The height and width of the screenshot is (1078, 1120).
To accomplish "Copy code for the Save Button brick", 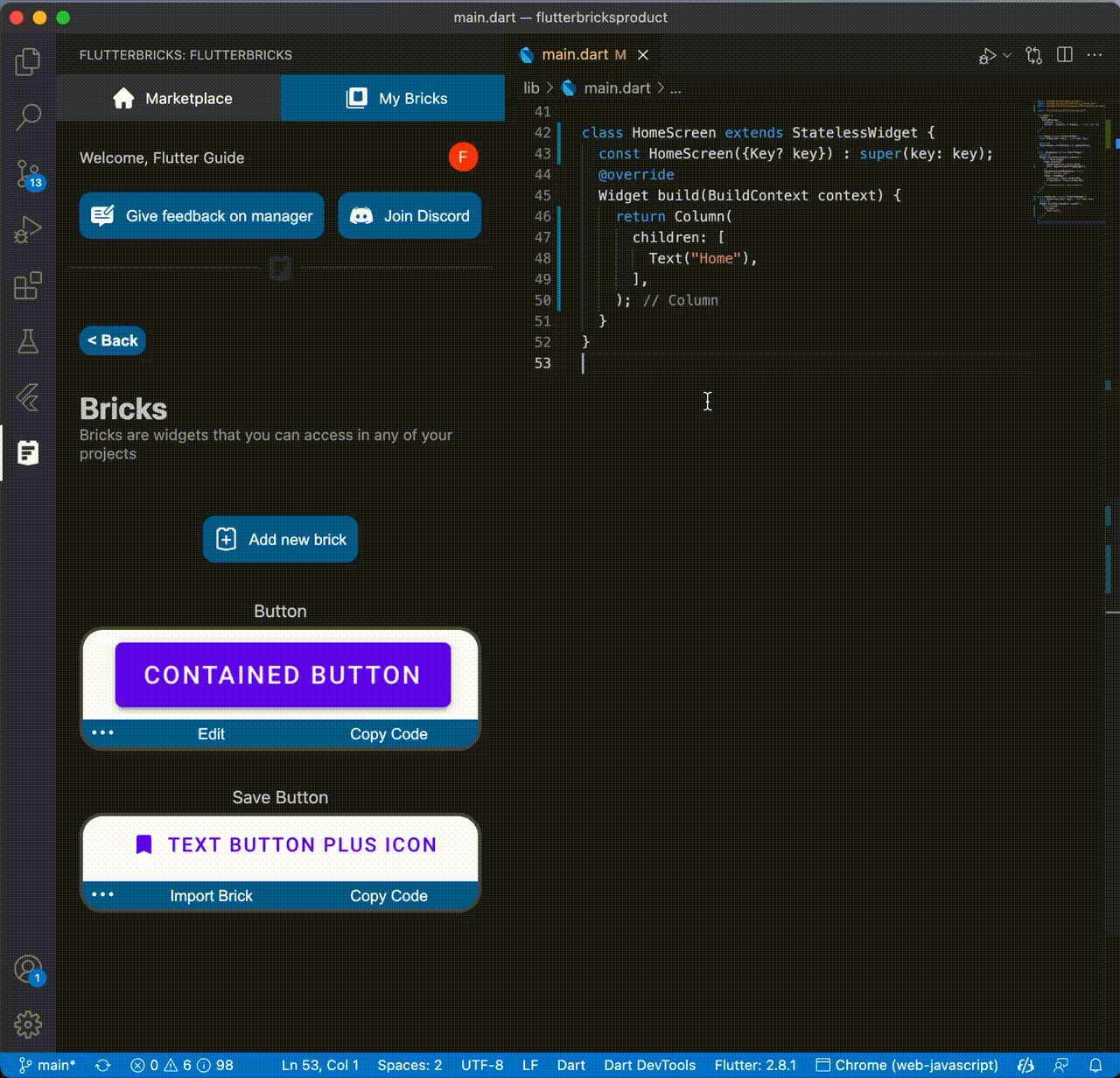I will [388, 896].
